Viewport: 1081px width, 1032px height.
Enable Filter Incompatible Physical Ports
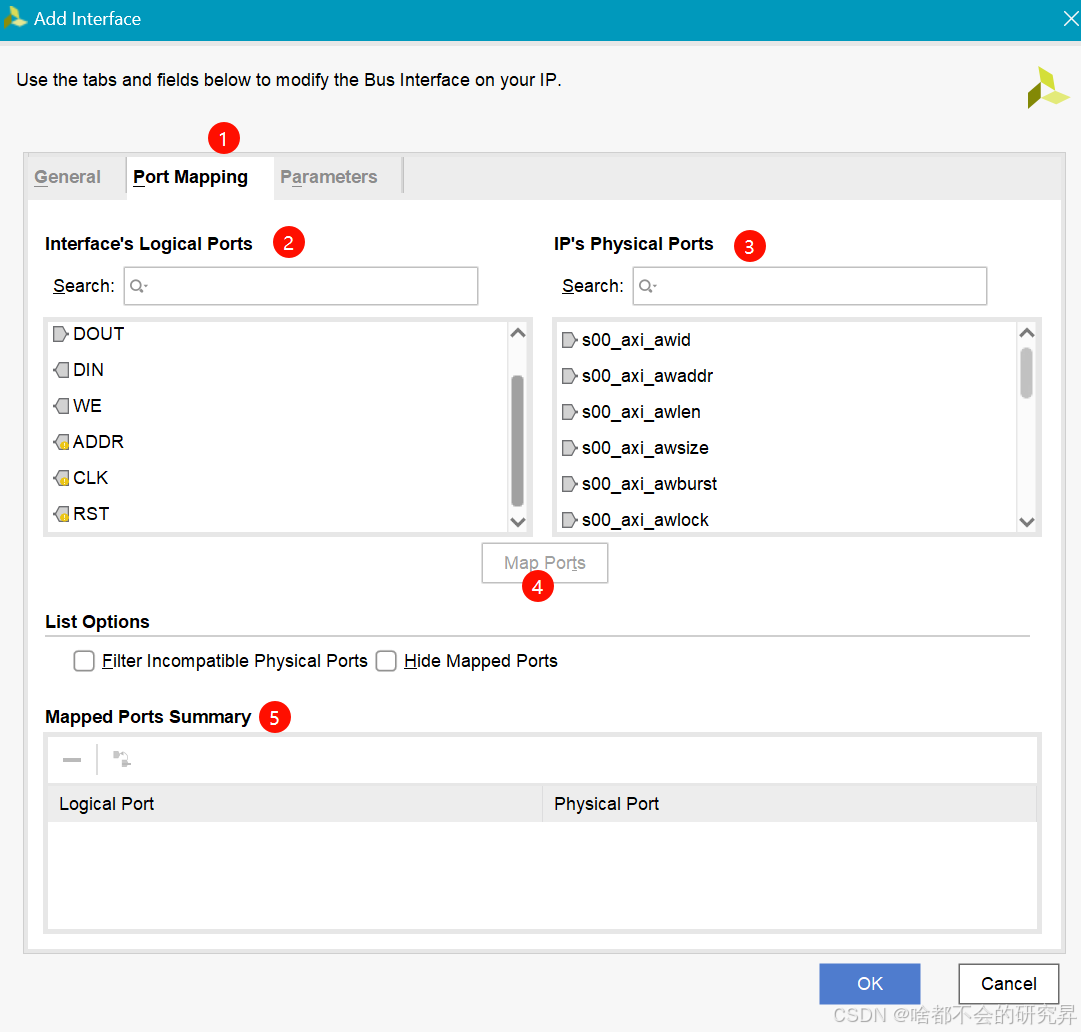click(x=84, y=661)
